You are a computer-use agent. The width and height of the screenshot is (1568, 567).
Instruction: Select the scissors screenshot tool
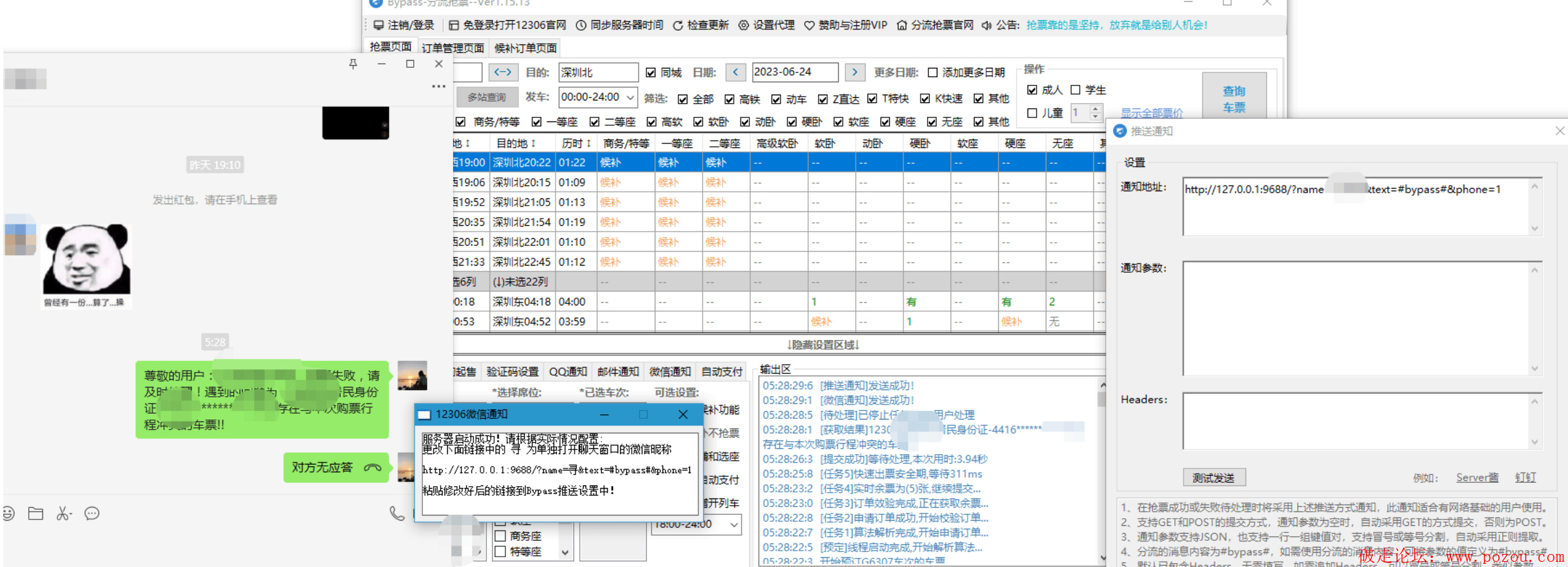point(63,513)
